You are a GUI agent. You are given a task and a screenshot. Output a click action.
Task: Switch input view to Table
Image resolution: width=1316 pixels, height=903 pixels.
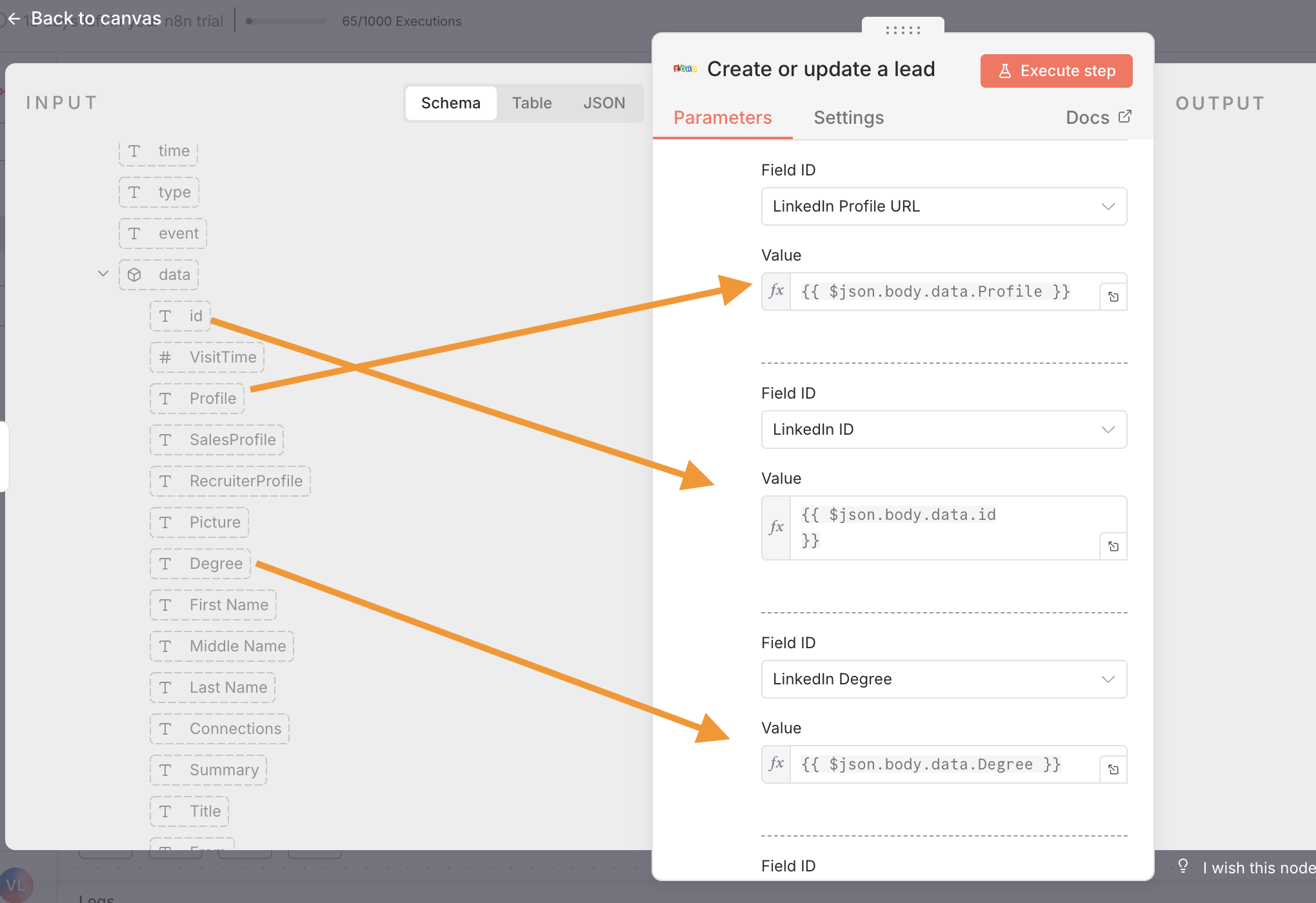click(532, 103)
